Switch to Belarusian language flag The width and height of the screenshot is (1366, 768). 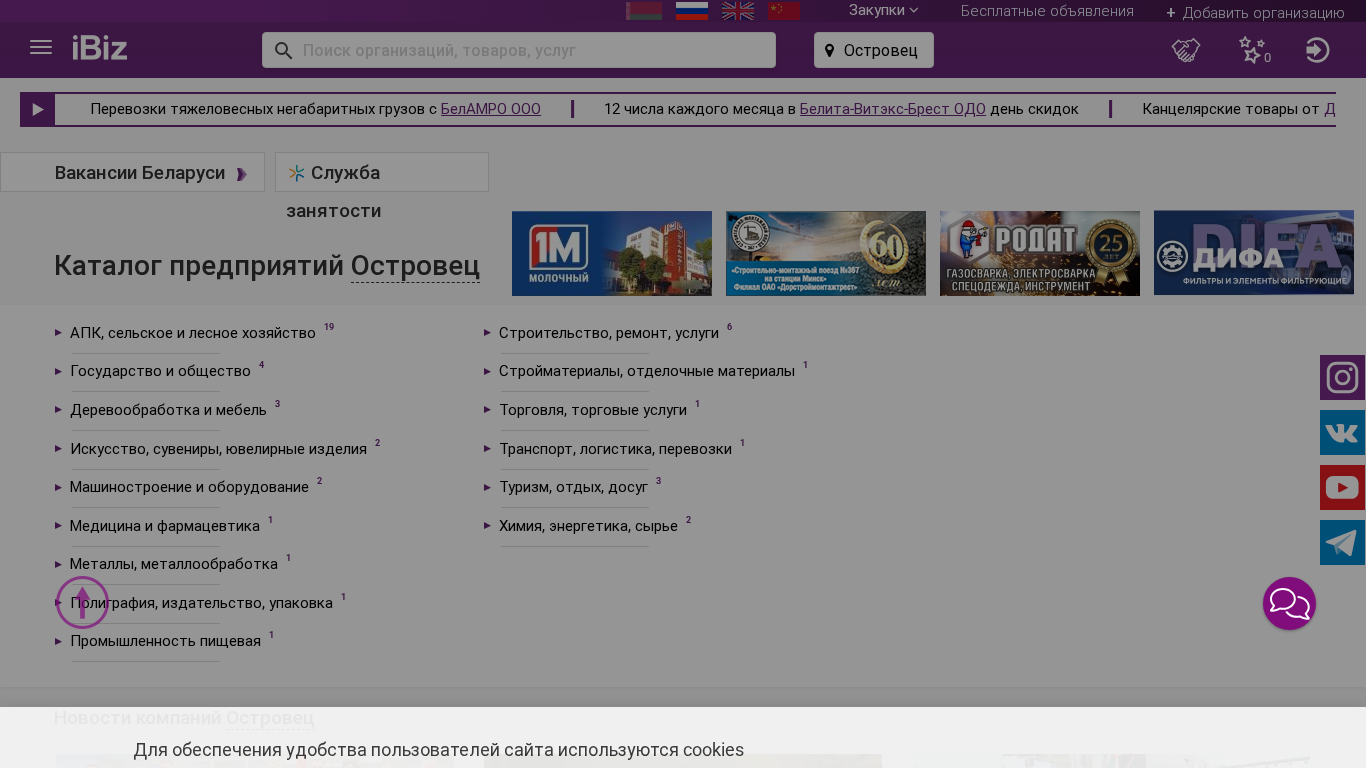644,11
